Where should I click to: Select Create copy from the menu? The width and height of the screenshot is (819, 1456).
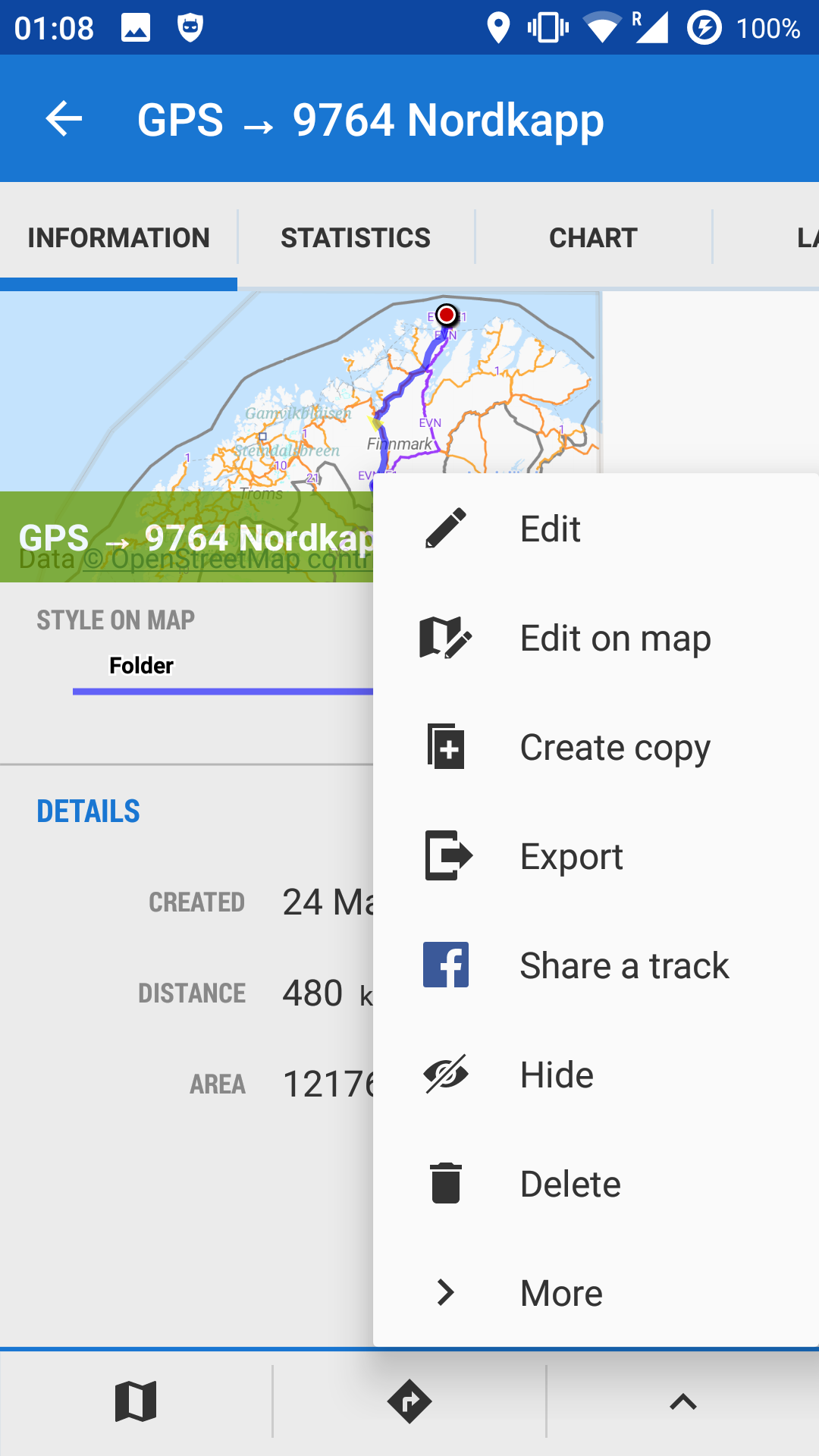point(615,748)
